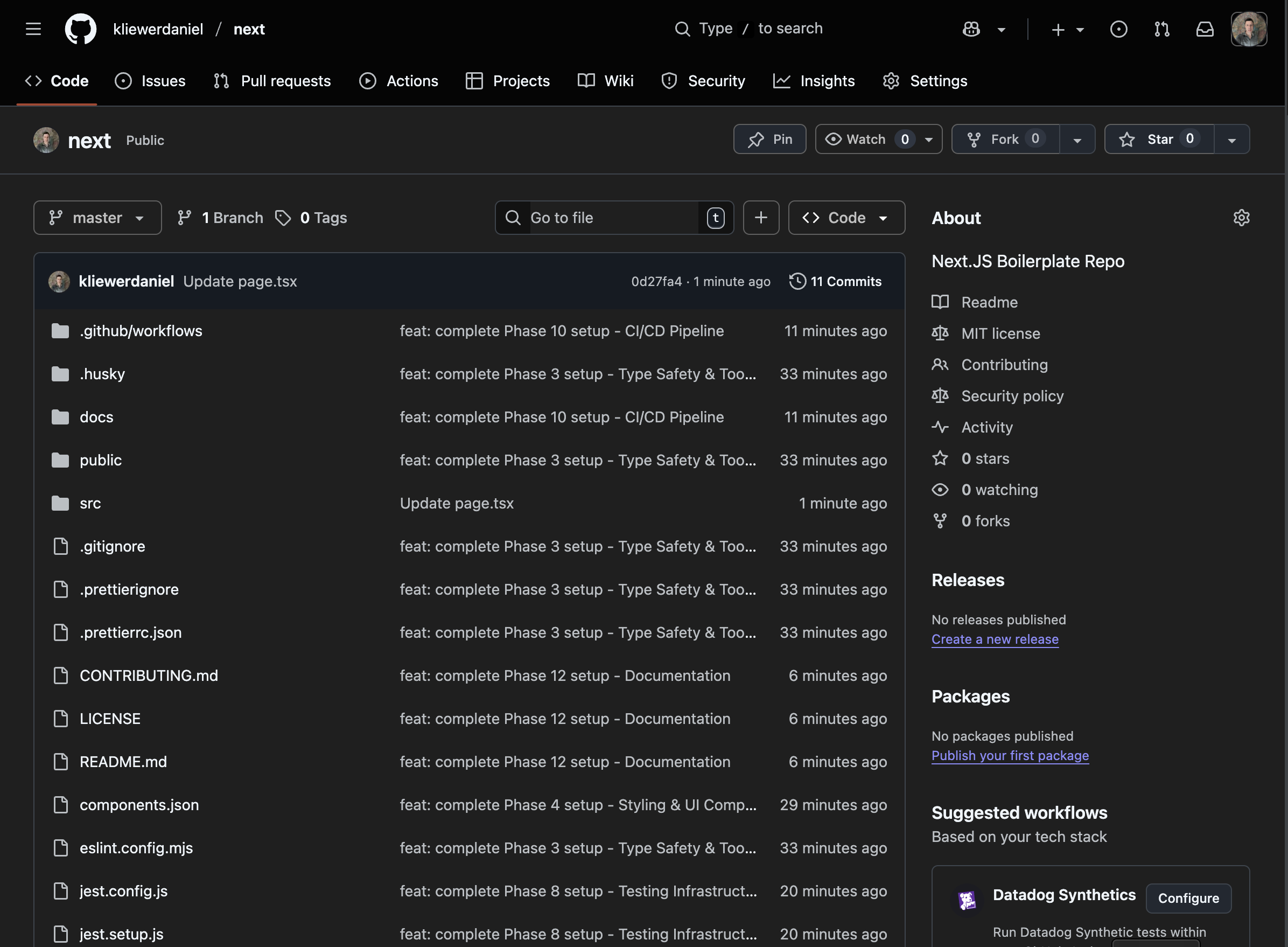Open the global issues icon in the header
Viewport: 1288px width, 947px height.
point(1118,29)
